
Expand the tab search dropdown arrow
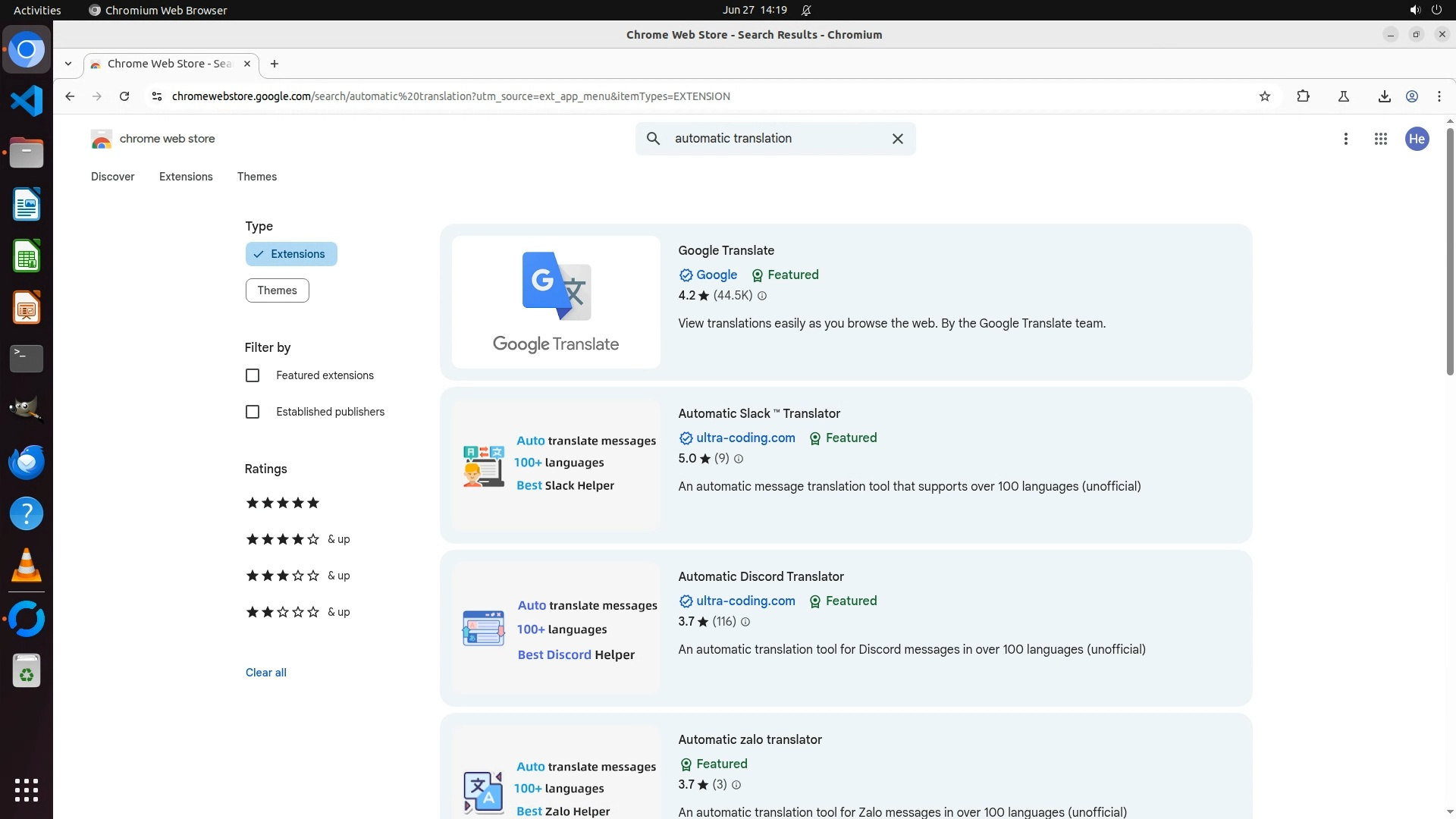click(x=68, y=64)
